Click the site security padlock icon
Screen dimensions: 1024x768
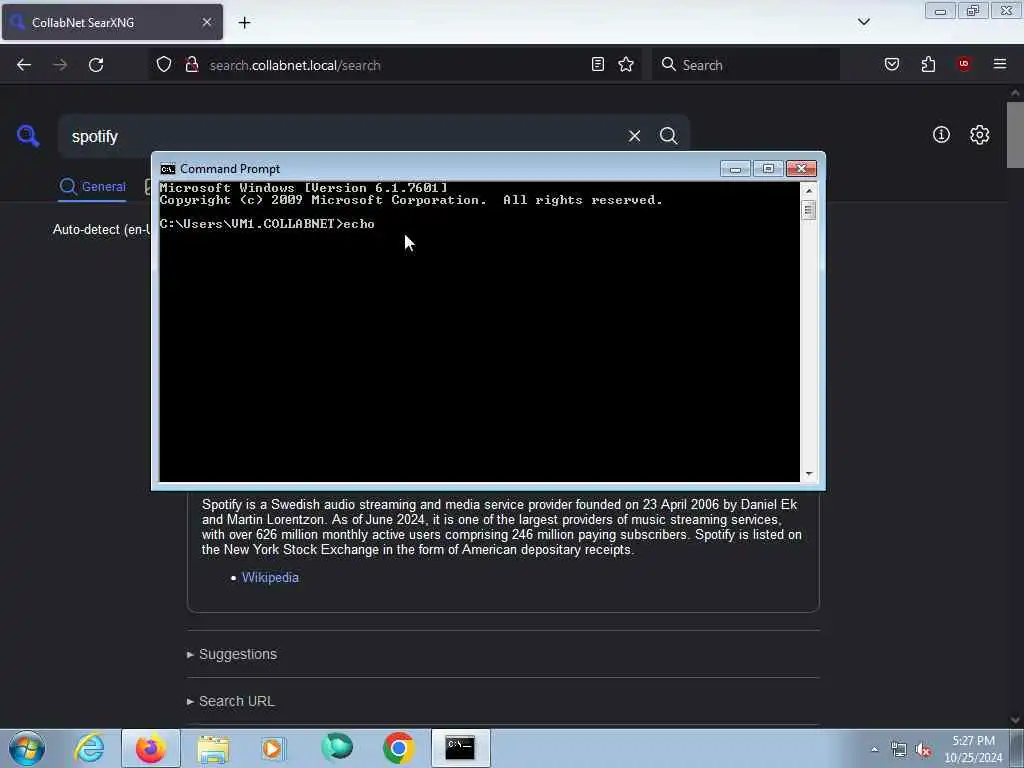(x=191, y=64)
